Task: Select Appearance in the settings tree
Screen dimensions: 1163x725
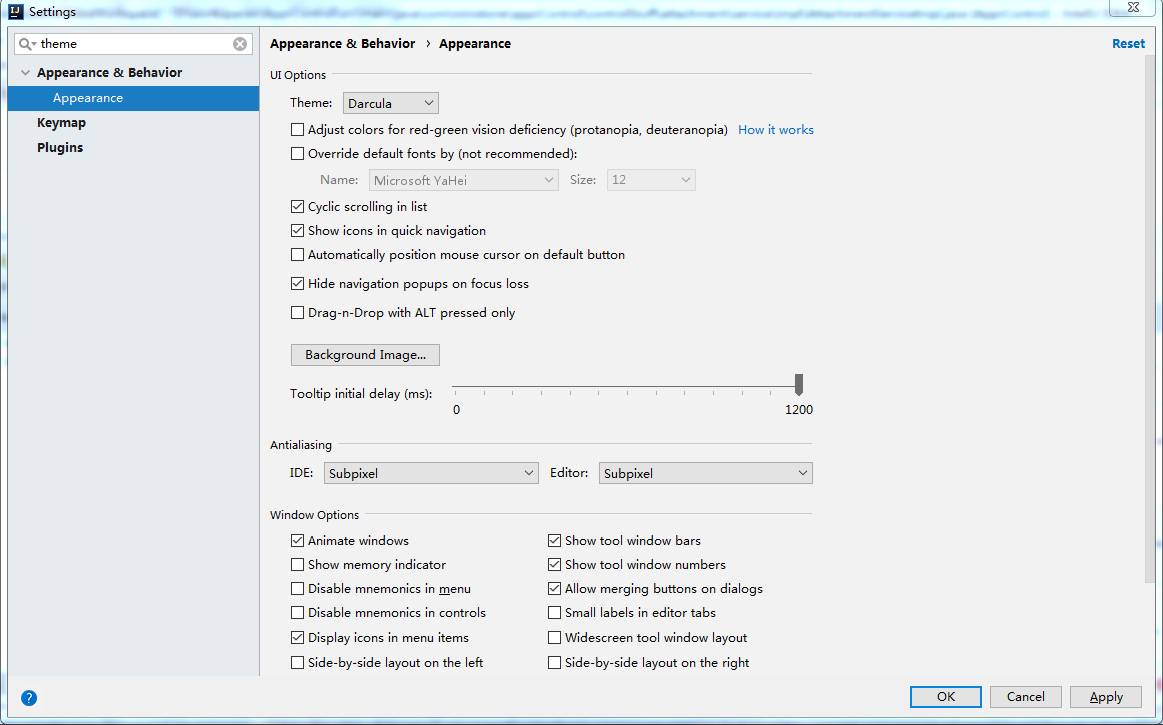Action: pos(134,98)
